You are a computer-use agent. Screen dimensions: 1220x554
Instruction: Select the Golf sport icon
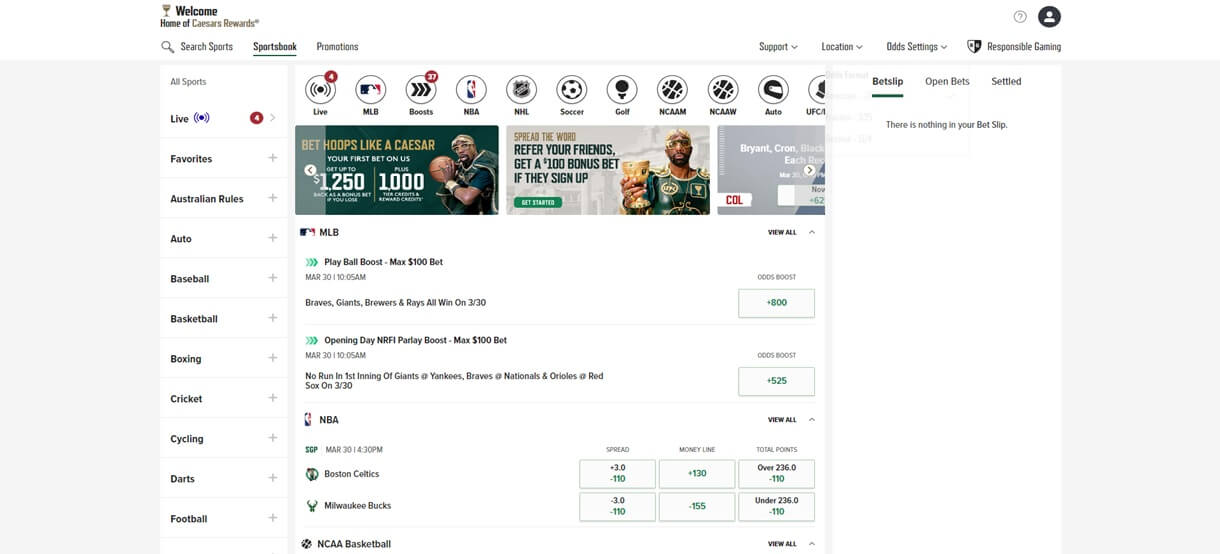pyautogui.click(x=622, y=90)
